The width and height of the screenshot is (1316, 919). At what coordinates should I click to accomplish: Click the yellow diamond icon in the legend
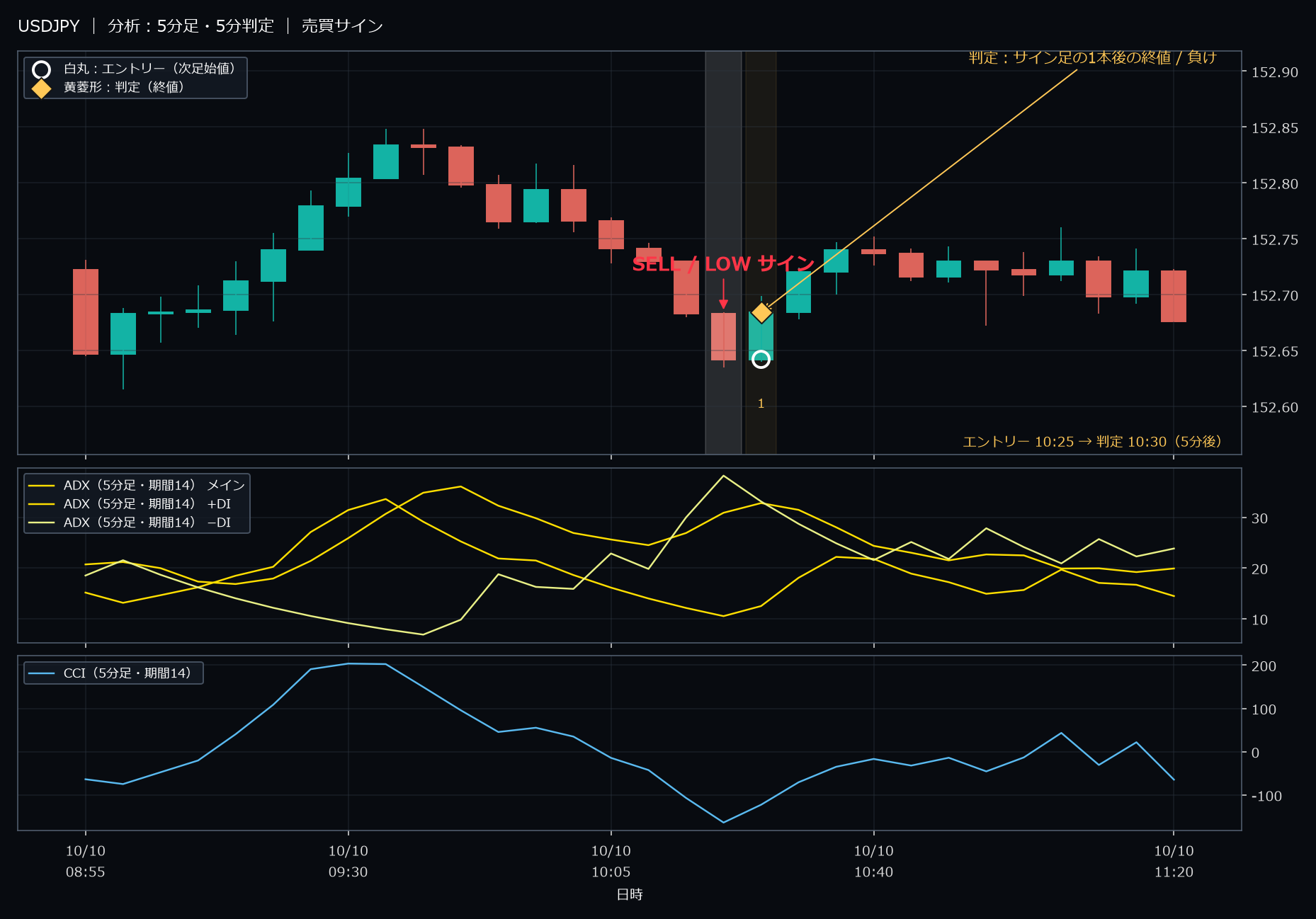42,89
